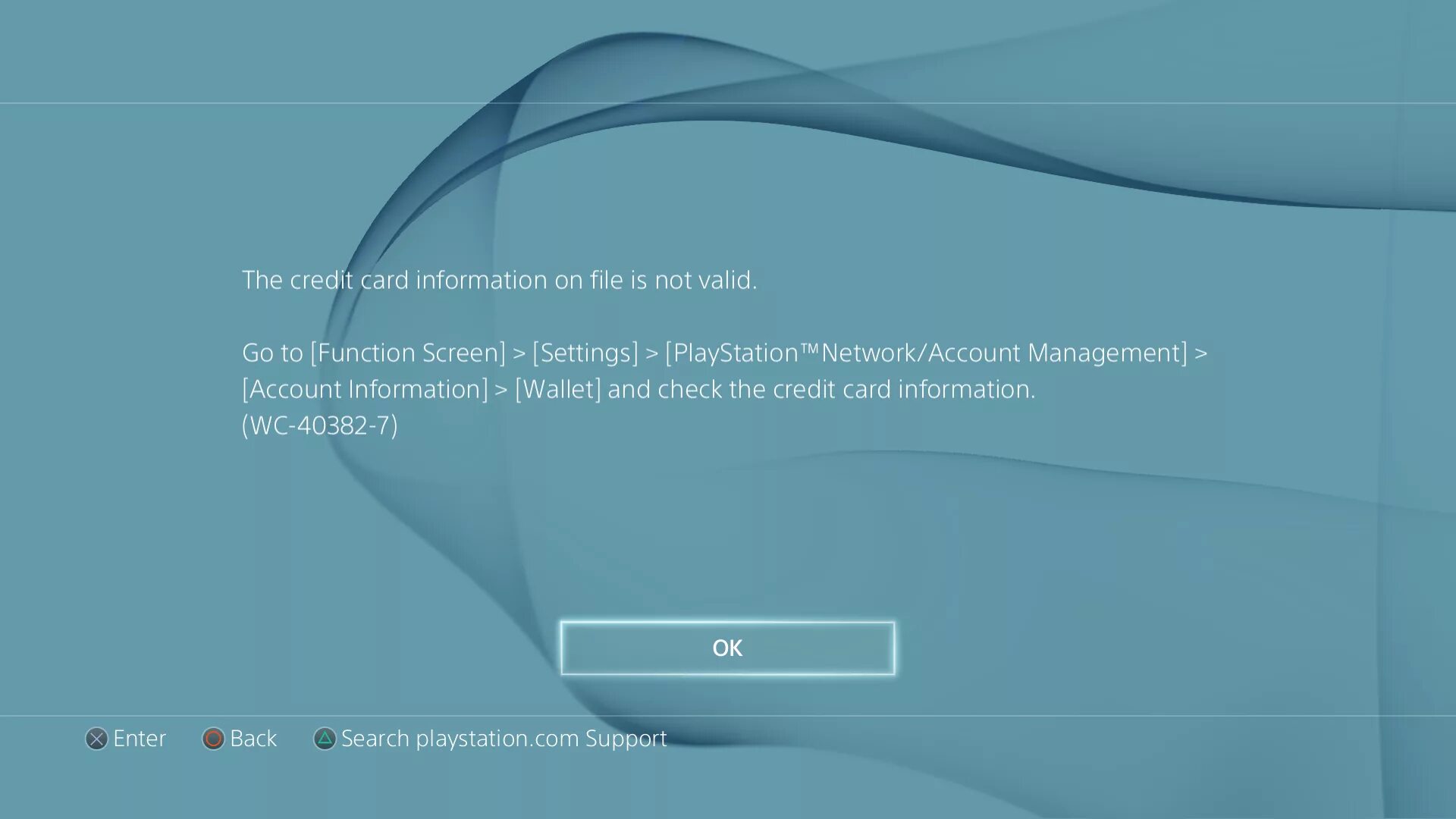Click the error code WC-40382-7
This screenshot has width=1456, height=819.
pos(319,425)
